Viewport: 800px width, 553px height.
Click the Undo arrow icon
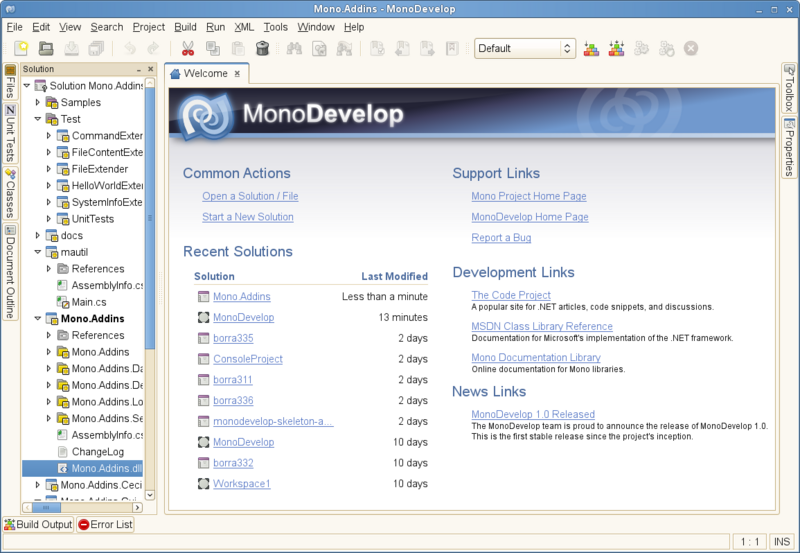point(130,48)
